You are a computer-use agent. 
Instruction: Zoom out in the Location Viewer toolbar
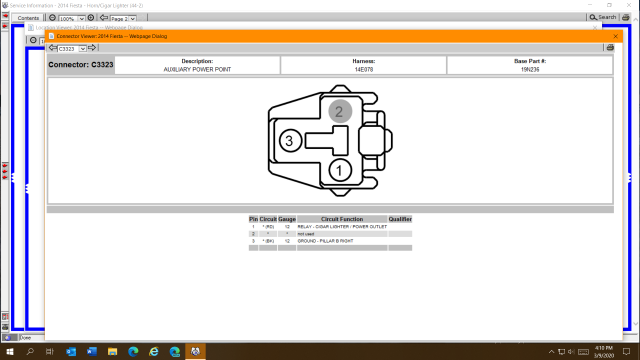[33, 40]
